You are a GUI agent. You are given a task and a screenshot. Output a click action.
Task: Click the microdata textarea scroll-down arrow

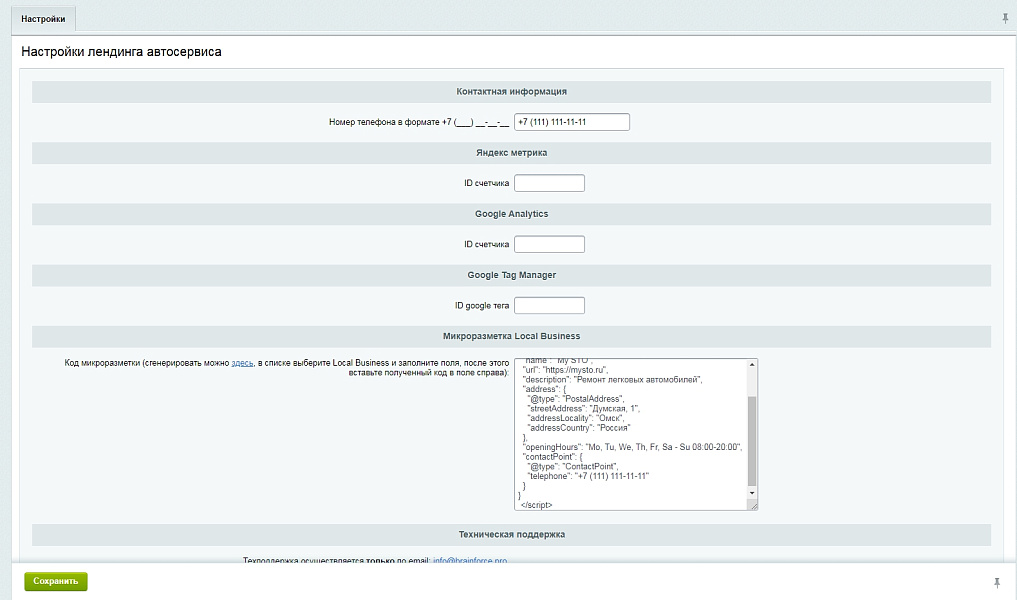click(752, 493)
